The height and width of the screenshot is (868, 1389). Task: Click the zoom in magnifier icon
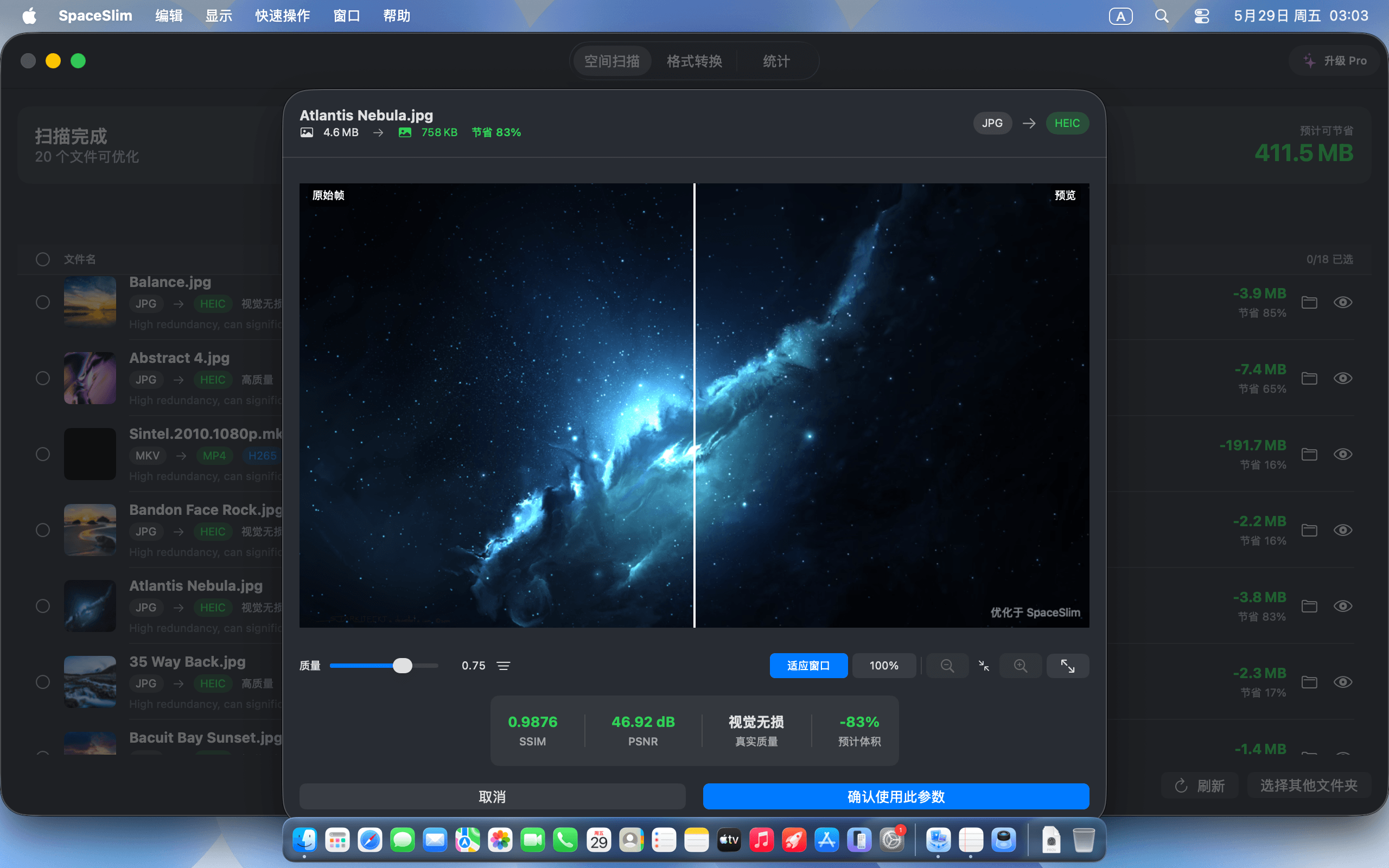point(1021,665)
